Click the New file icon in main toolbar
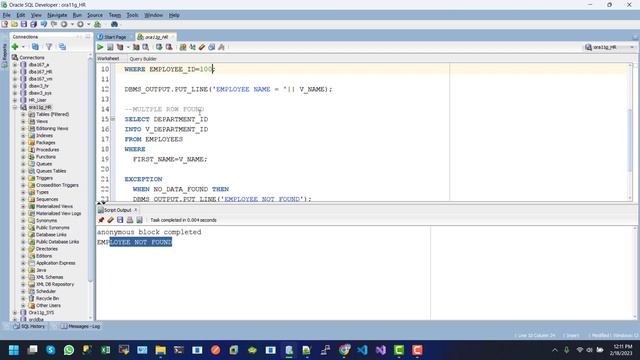This screenshot has height=360, width=640. [x=5, y=24]
